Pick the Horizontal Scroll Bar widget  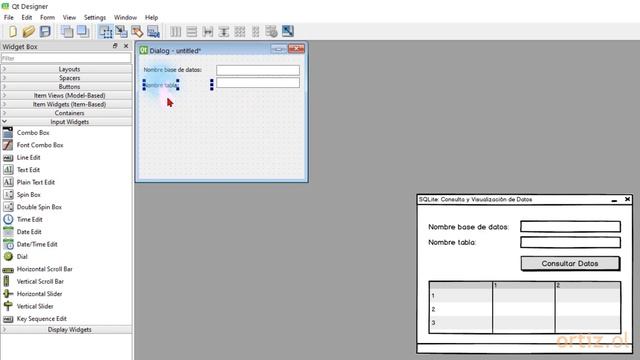click(x=44, y=269)
